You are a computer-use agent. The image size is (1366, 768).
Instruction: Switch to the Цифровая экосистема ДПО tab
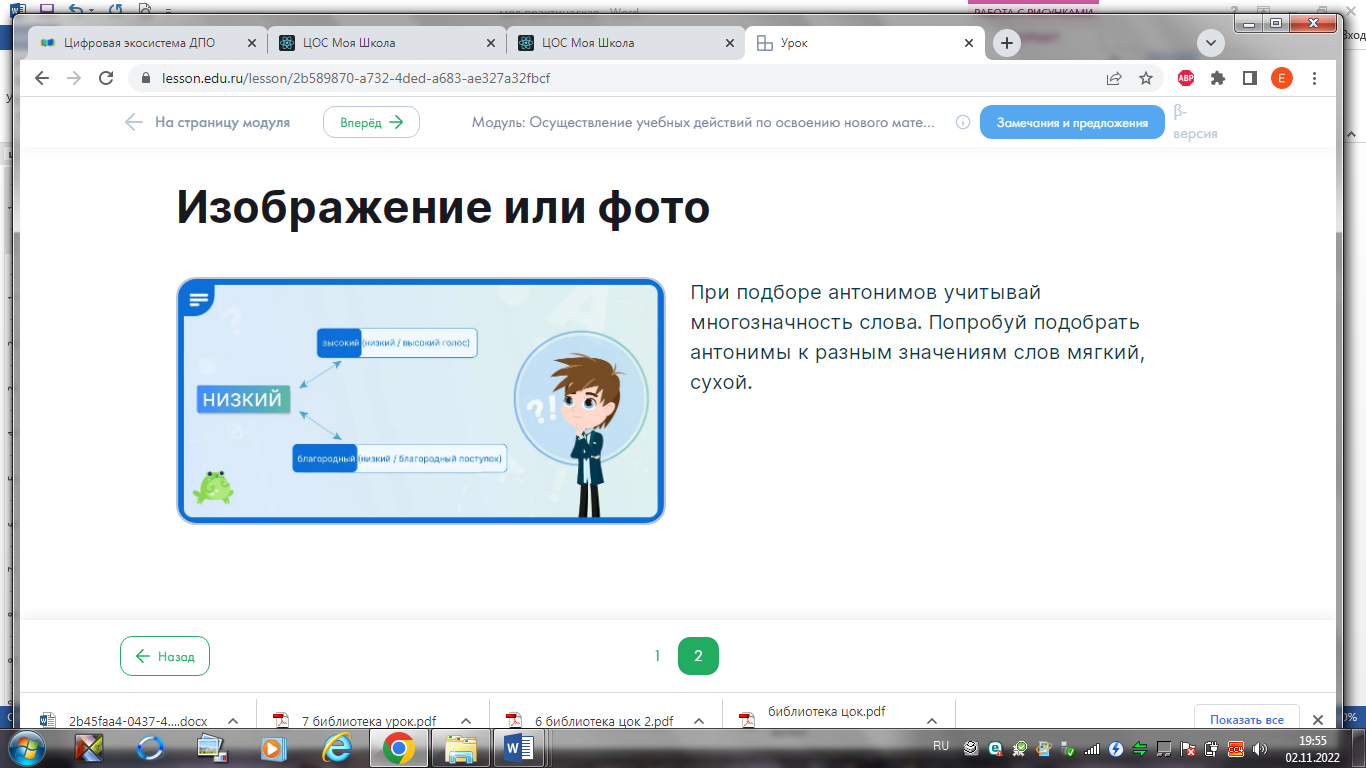pyautogui.click(x=147, y=43)
